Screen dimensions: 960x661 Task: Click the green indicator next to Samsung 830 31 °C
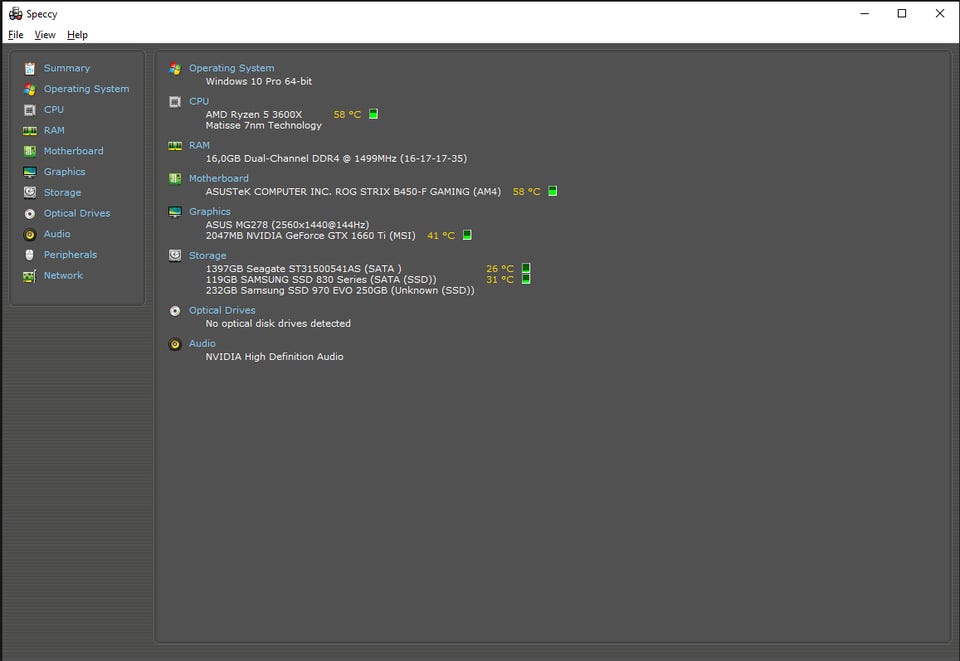526,279
